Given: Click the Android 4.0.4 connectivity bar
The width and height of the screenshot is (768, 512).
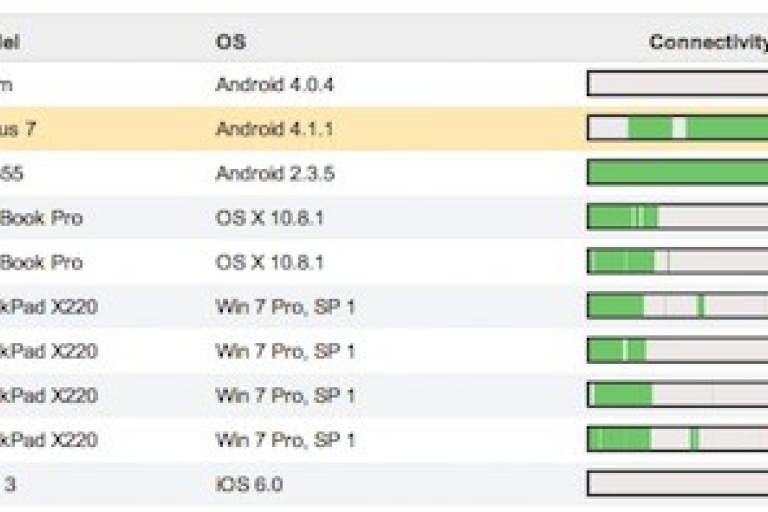Looking at the screenshot, I should coord(677,84).
